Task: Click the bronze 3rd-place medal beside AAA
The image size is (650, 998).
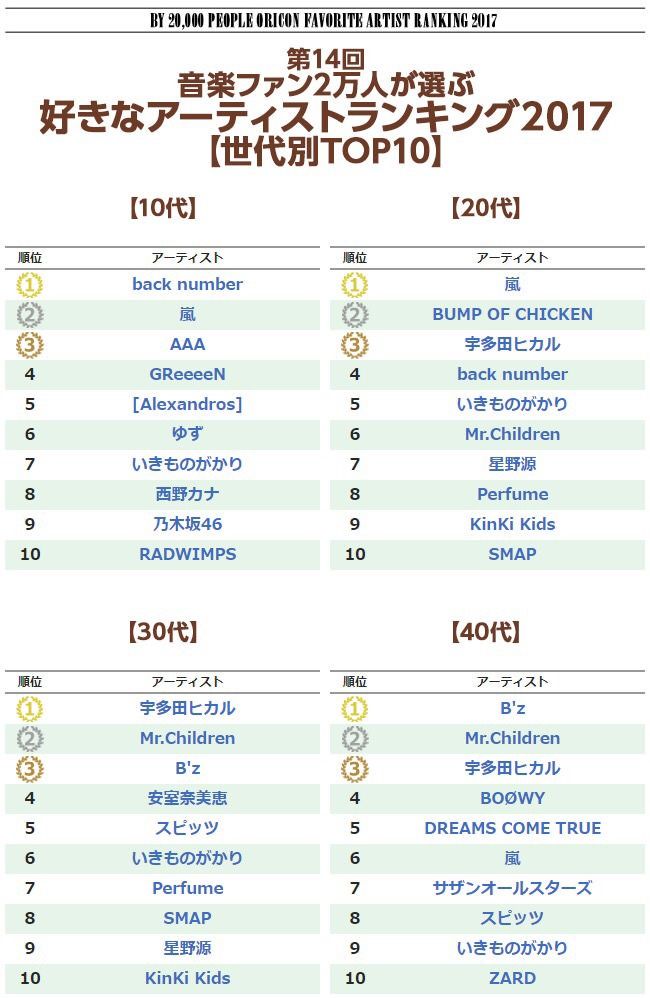Action: tap(30, 345)
